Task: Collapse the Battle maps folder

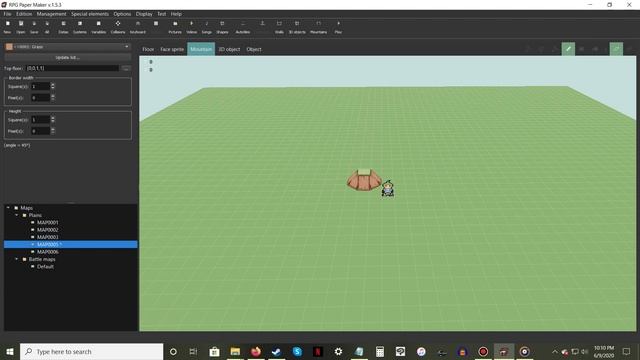Action: point(16,259)
